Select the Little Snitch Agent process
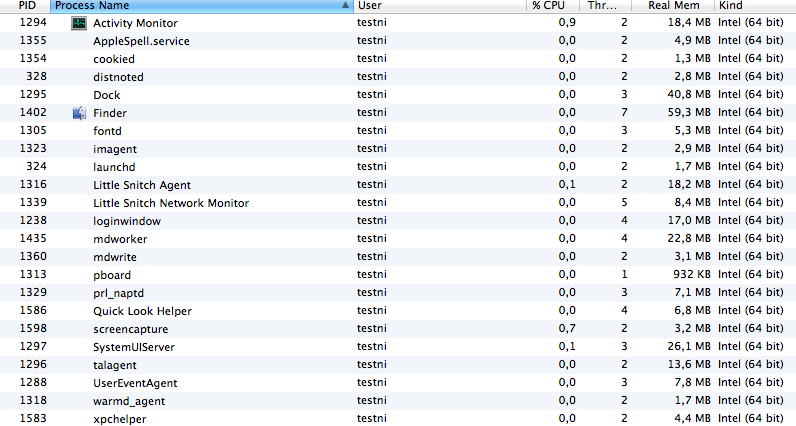796x426 pixels. 142,185
